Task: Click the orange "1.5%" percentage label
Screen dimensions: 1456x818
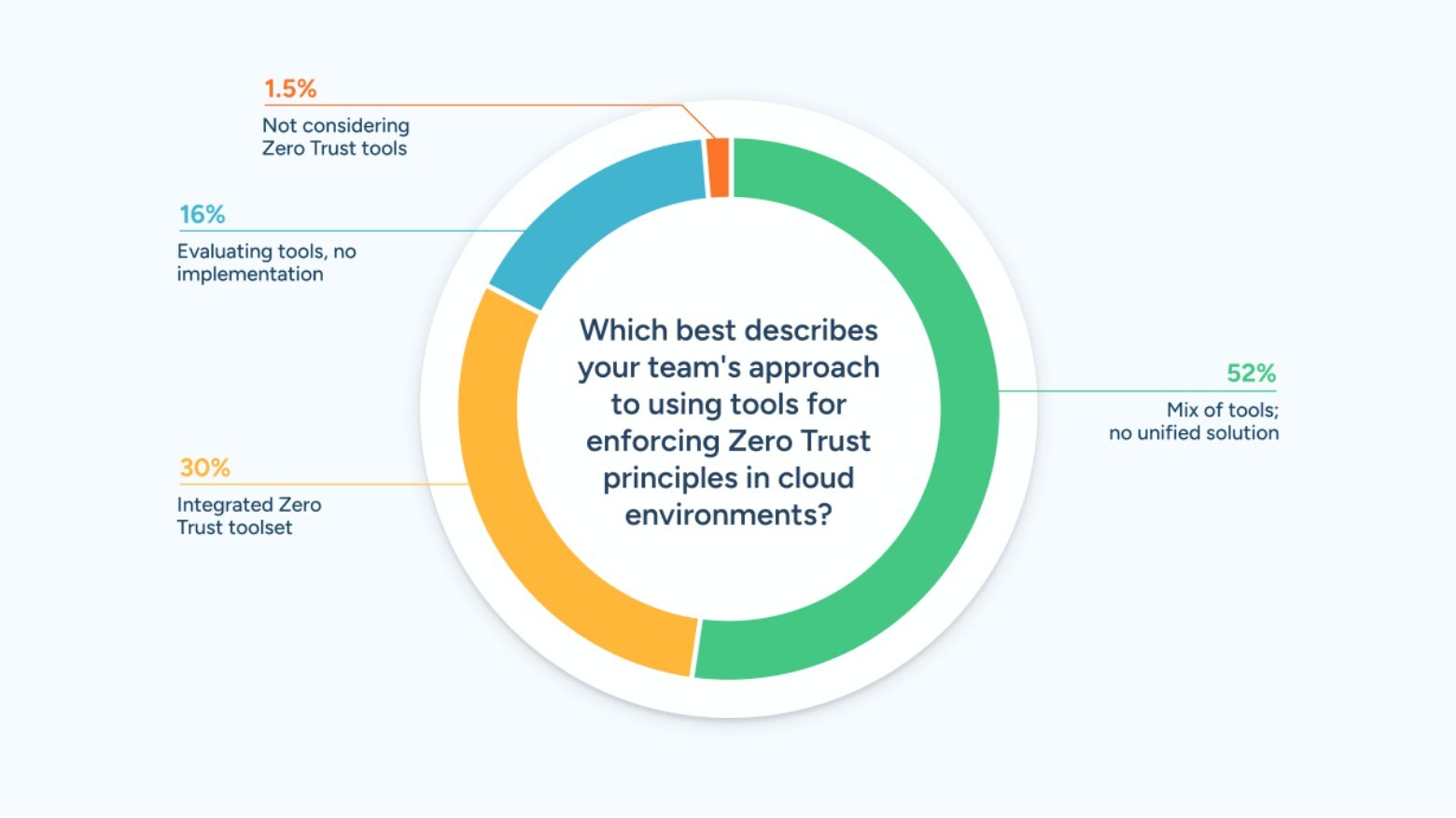Action: coord(290,89)
